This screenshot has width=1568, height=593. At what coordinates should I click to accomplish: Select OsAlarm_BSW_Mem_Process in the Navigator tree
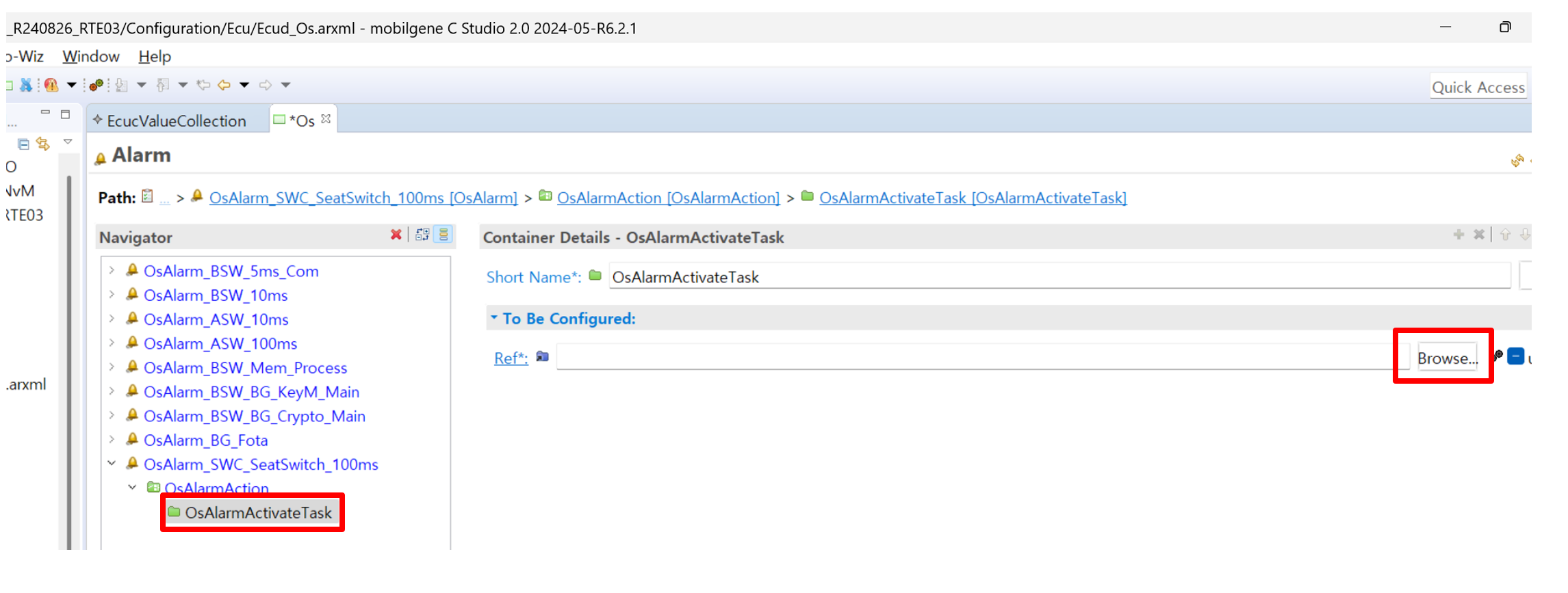pos(245,368)
